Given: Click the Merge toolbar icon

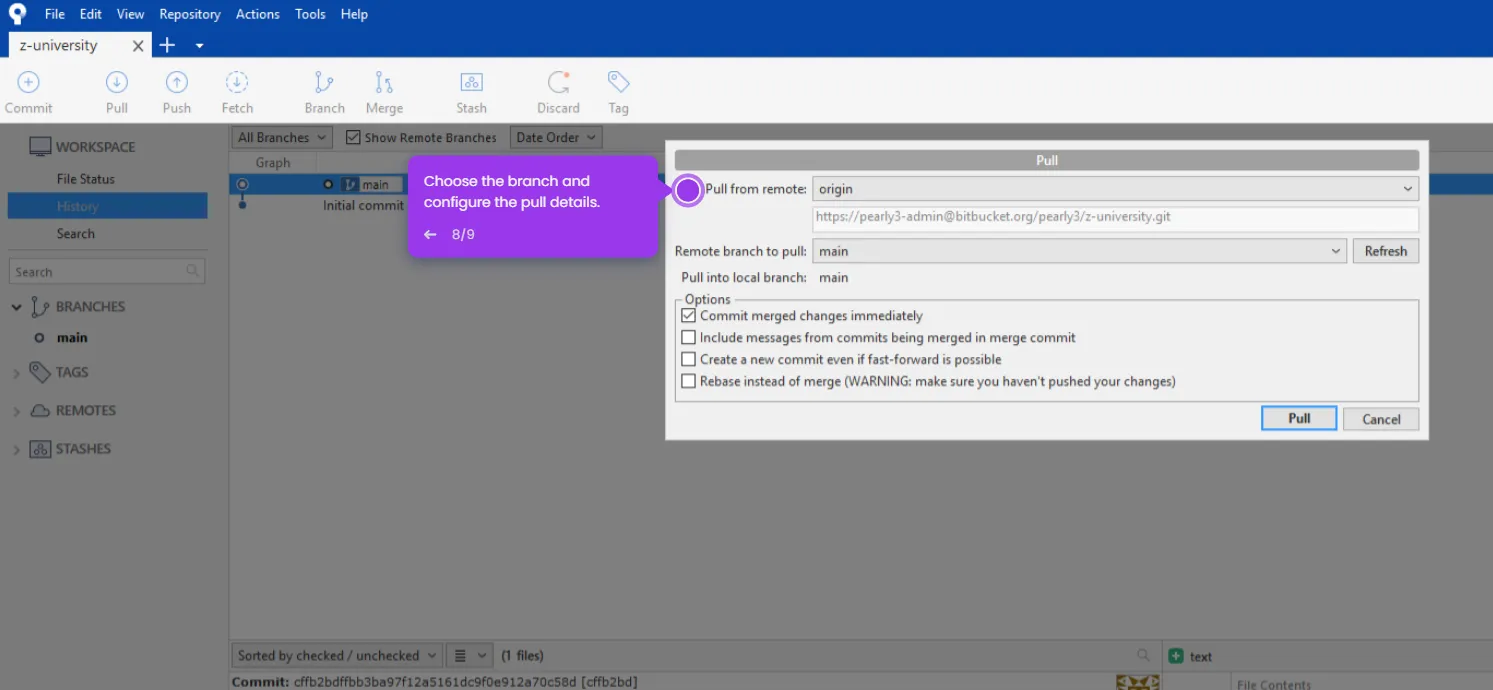Looking at the screenshot, I should pos(384,83).
